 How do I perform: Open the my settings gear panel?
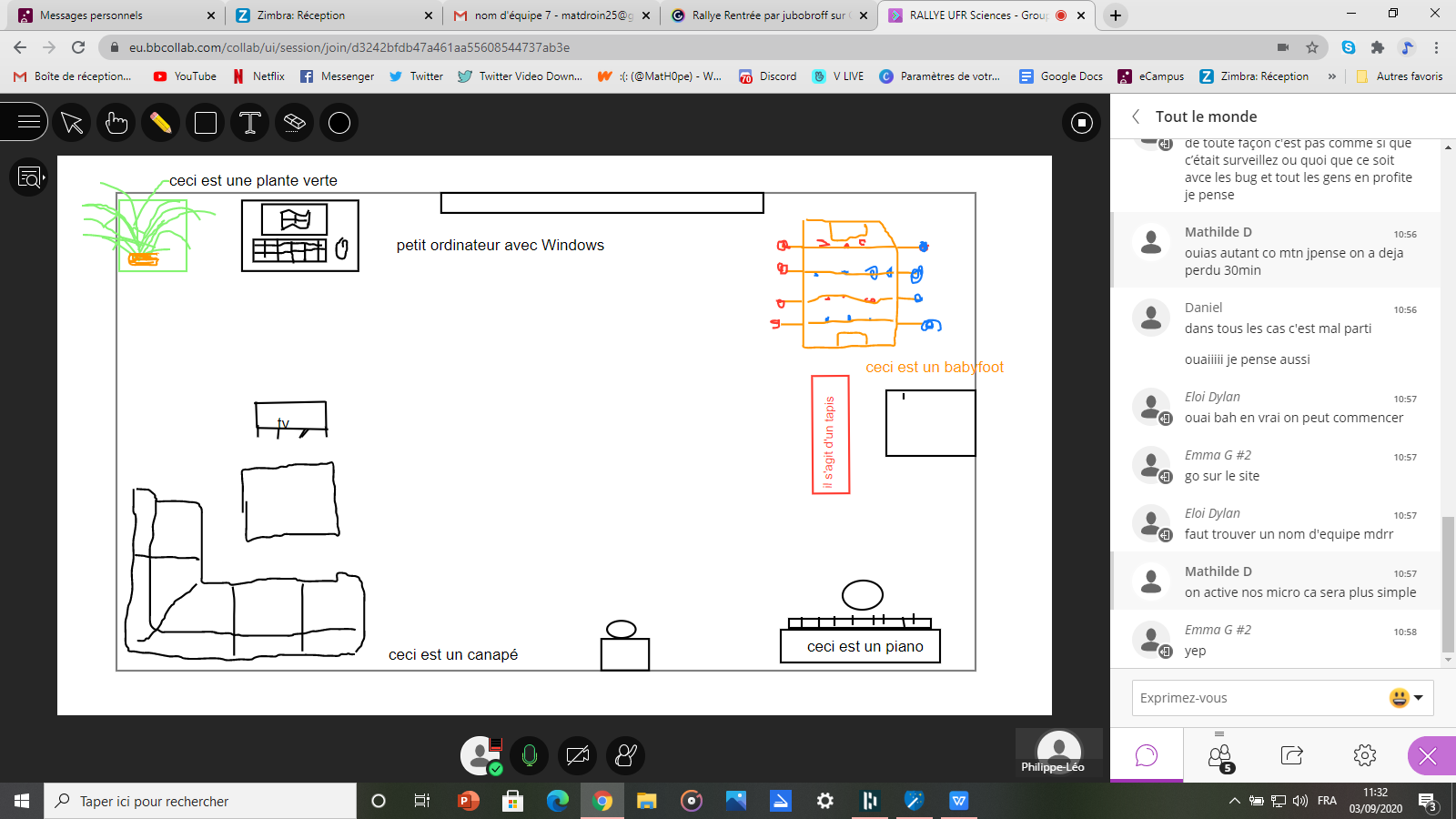1364,755
